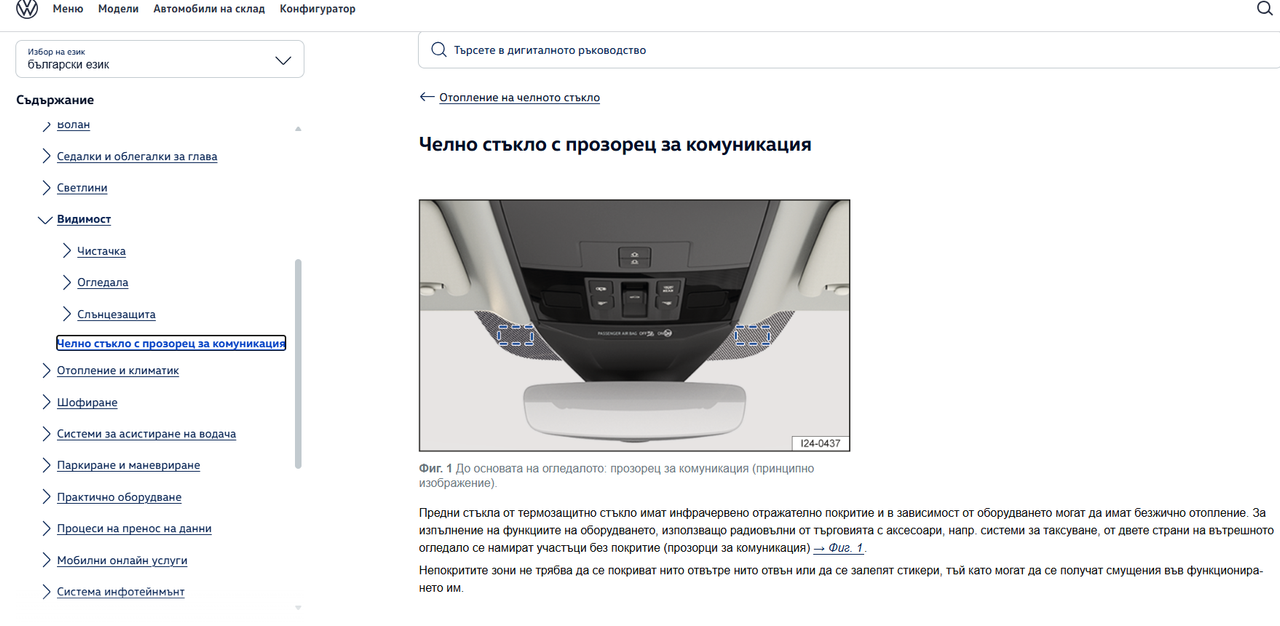1280x626 pixels.
Task: Click the mirror base communication window figure
Action: 634,325
